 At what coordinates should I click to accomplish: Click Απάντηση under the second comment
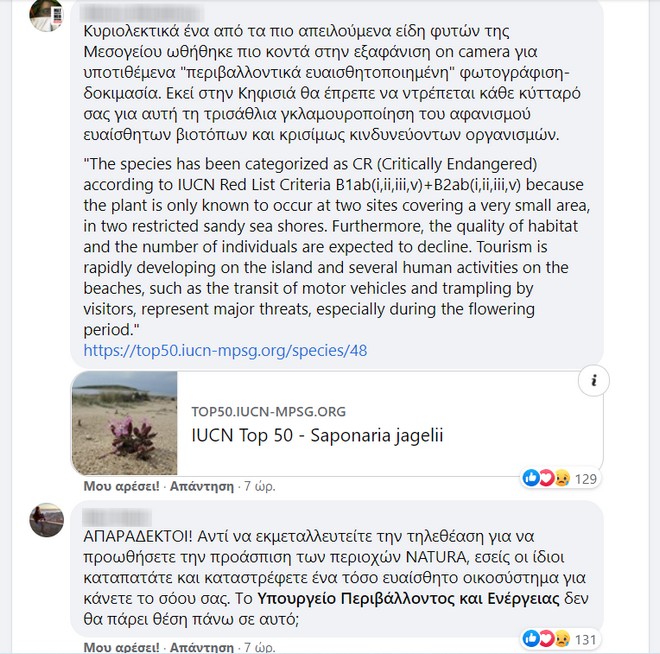(202, 647)
